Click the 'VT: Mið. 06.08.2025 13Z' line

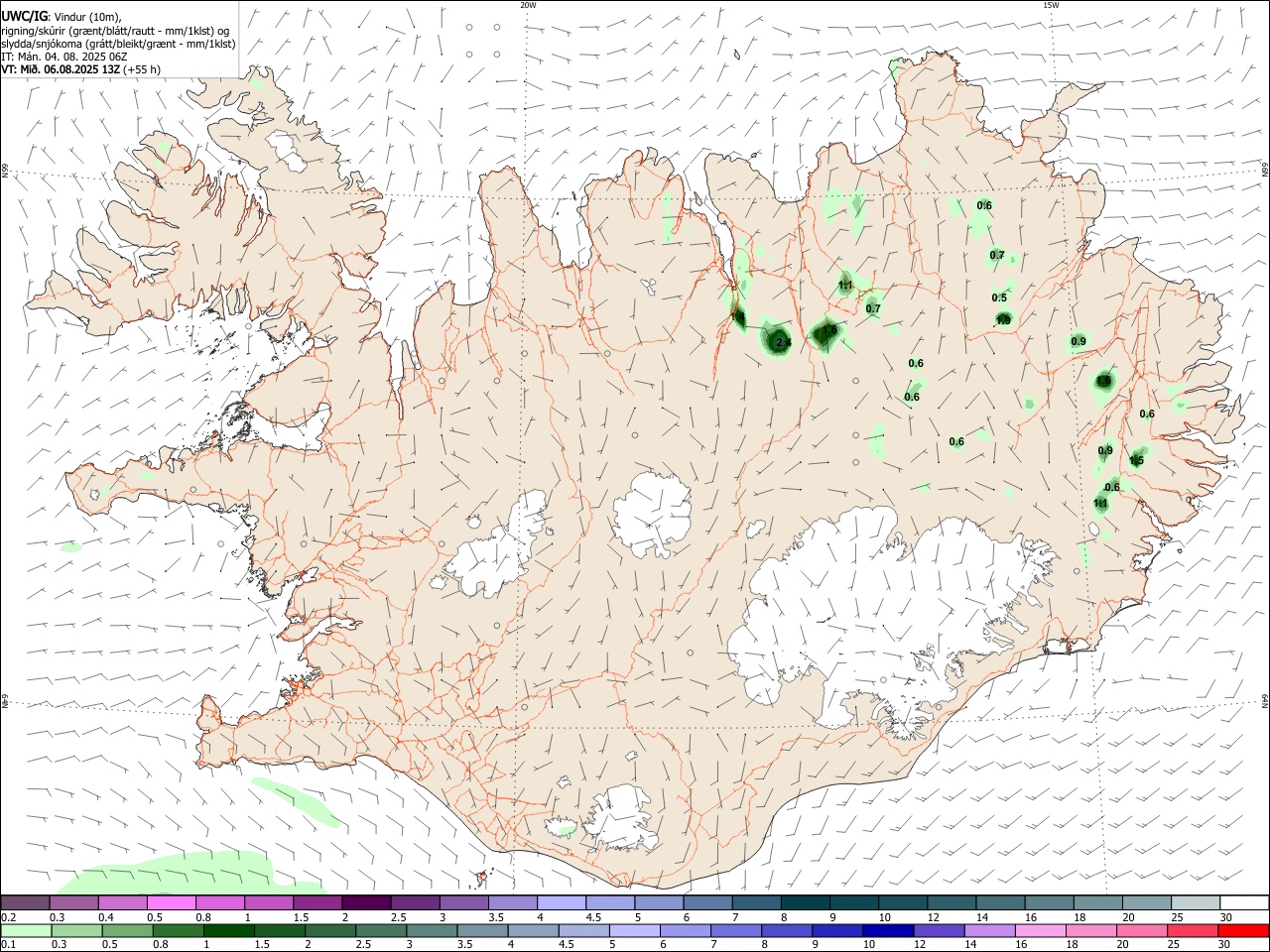81,69
